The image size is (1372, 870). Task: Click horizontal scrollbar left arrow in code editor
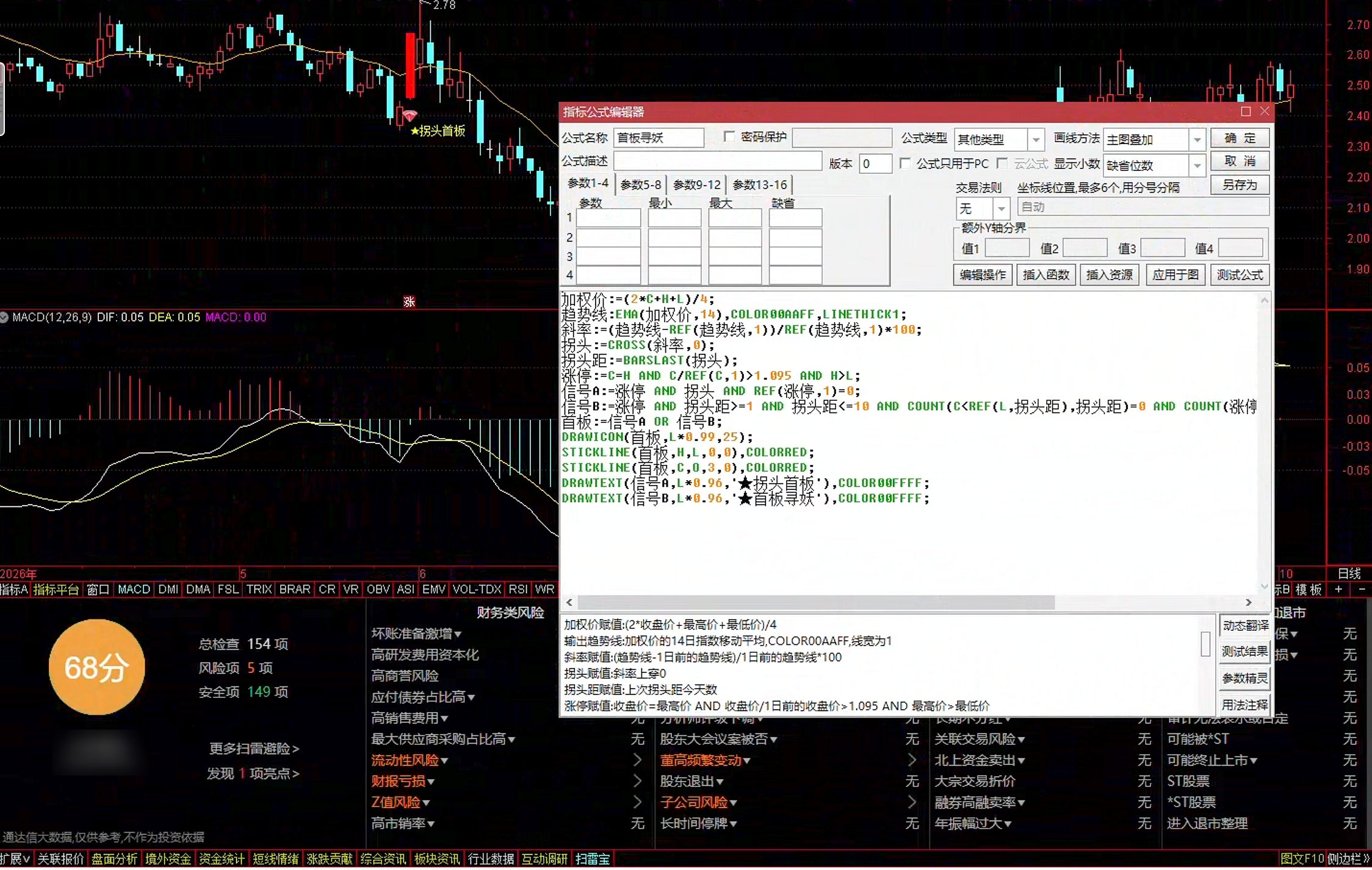pos(569,602)
